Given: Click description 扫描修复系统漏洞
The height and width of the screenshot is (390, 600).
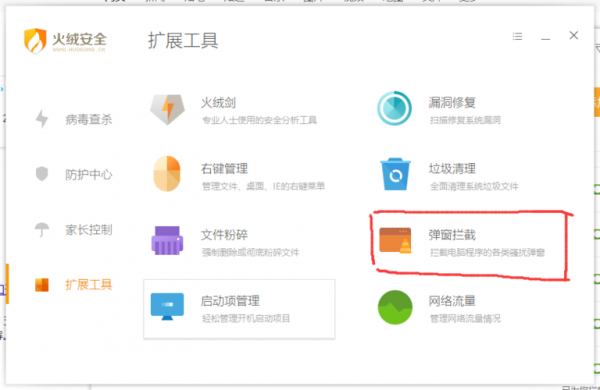Looking at the screenshot, I should pyautogui.click(x=465, y=120).
